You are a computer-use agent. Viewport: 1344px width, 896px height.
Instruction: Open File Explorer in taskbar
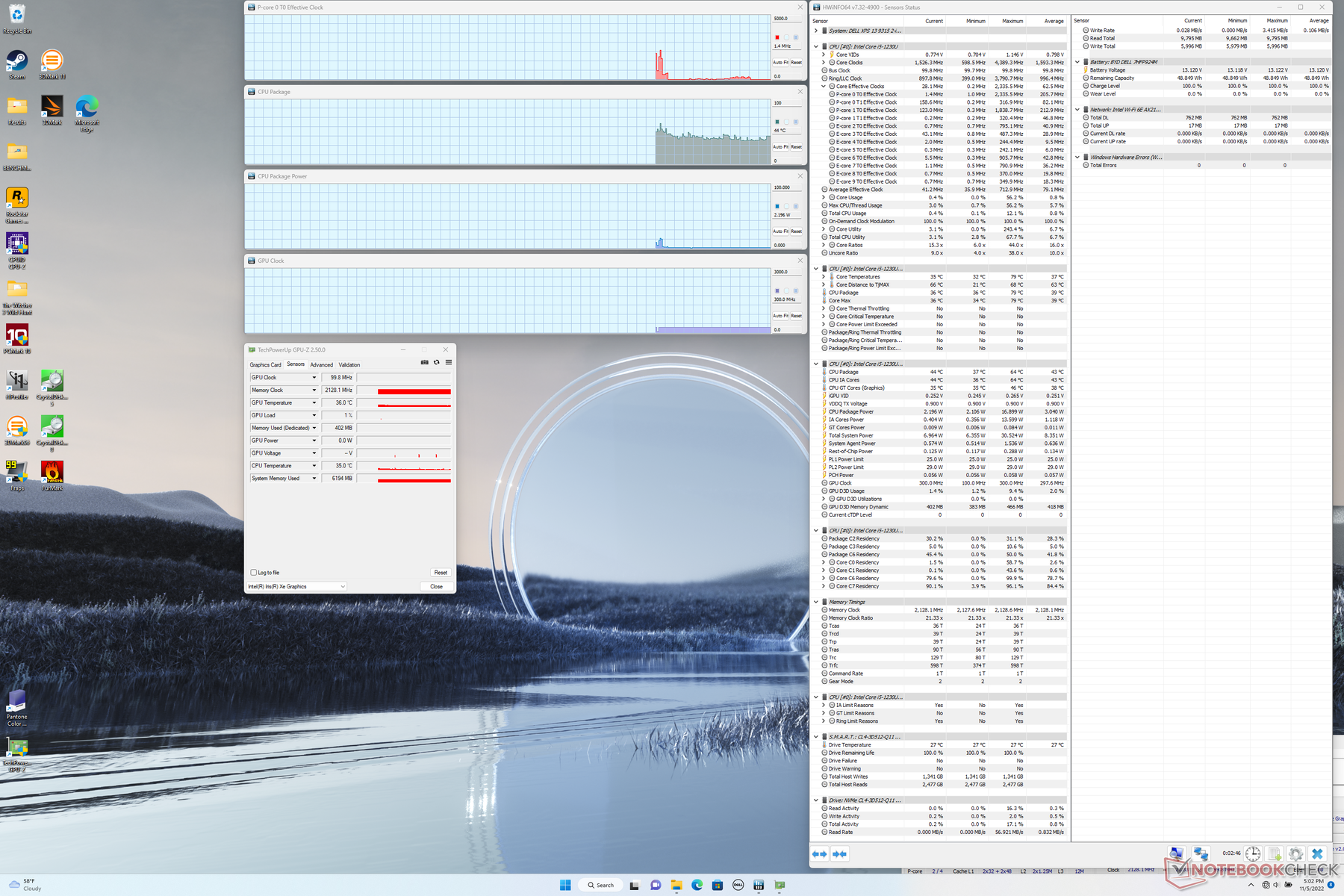click(x=676, y=885)
